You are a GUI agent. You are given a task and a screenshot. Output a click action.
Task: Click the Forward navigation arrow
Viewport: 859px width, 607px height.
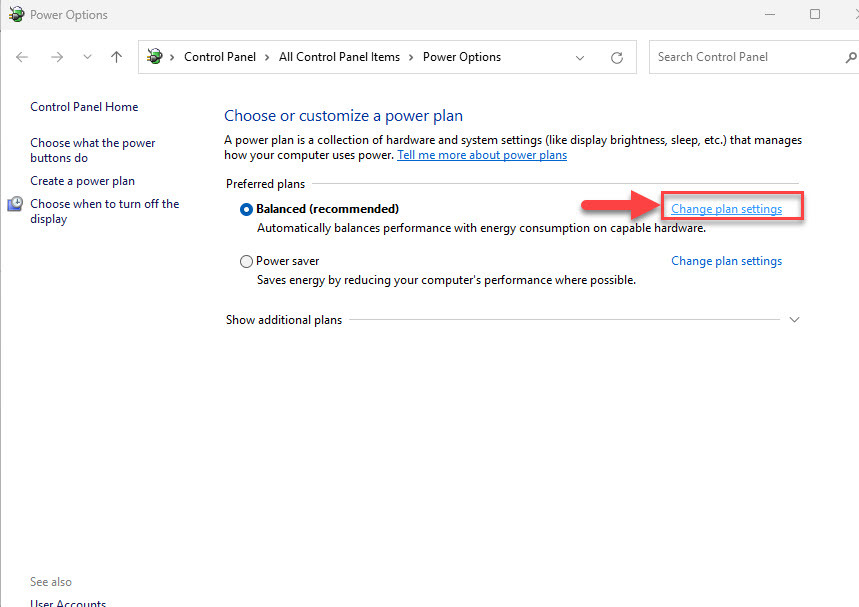click(56, 57)
